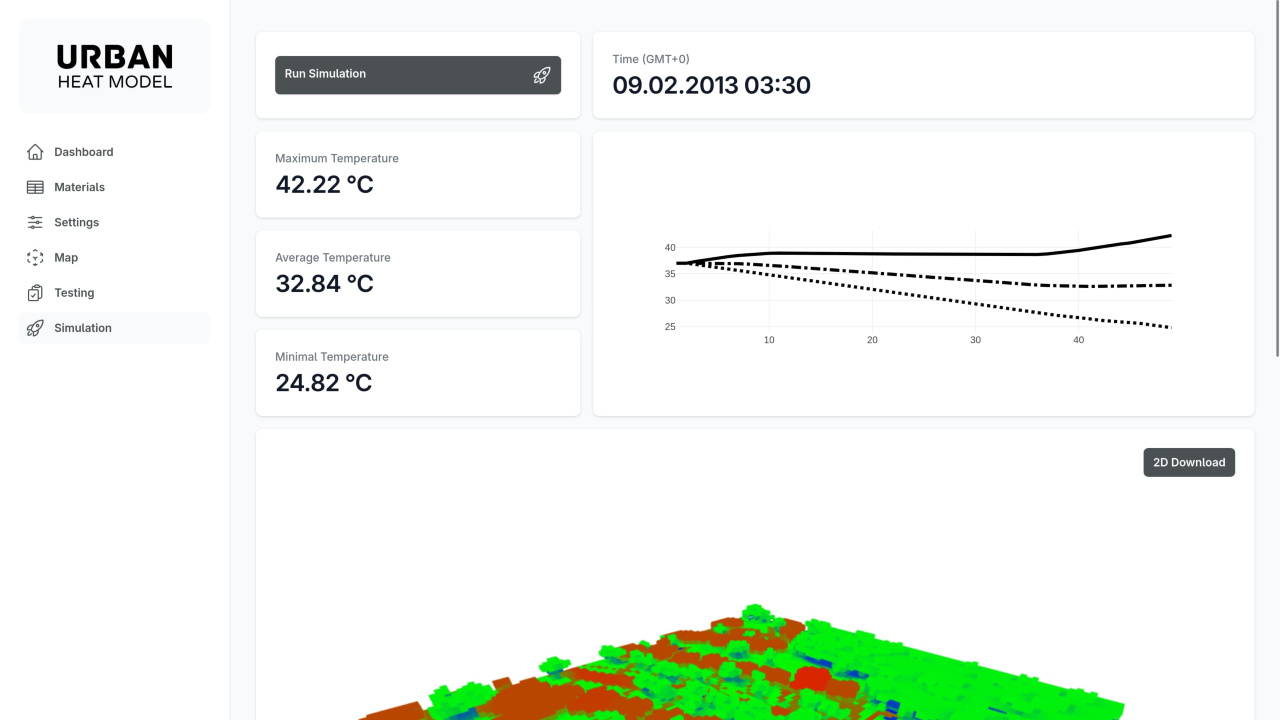Click the table icon beside Materials
1280x720 pixels.
[x=35, y=187]
